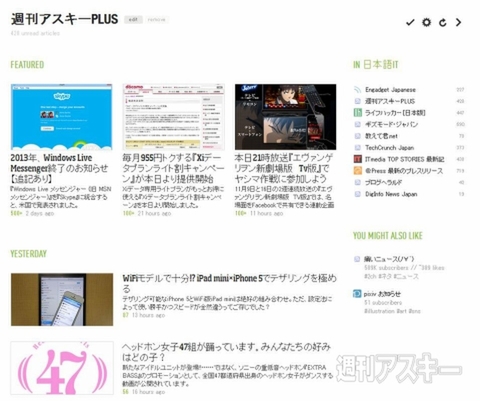480x401 pixels.
Task: Open ライフハッカー[日本版] feed
Action: 395,113
